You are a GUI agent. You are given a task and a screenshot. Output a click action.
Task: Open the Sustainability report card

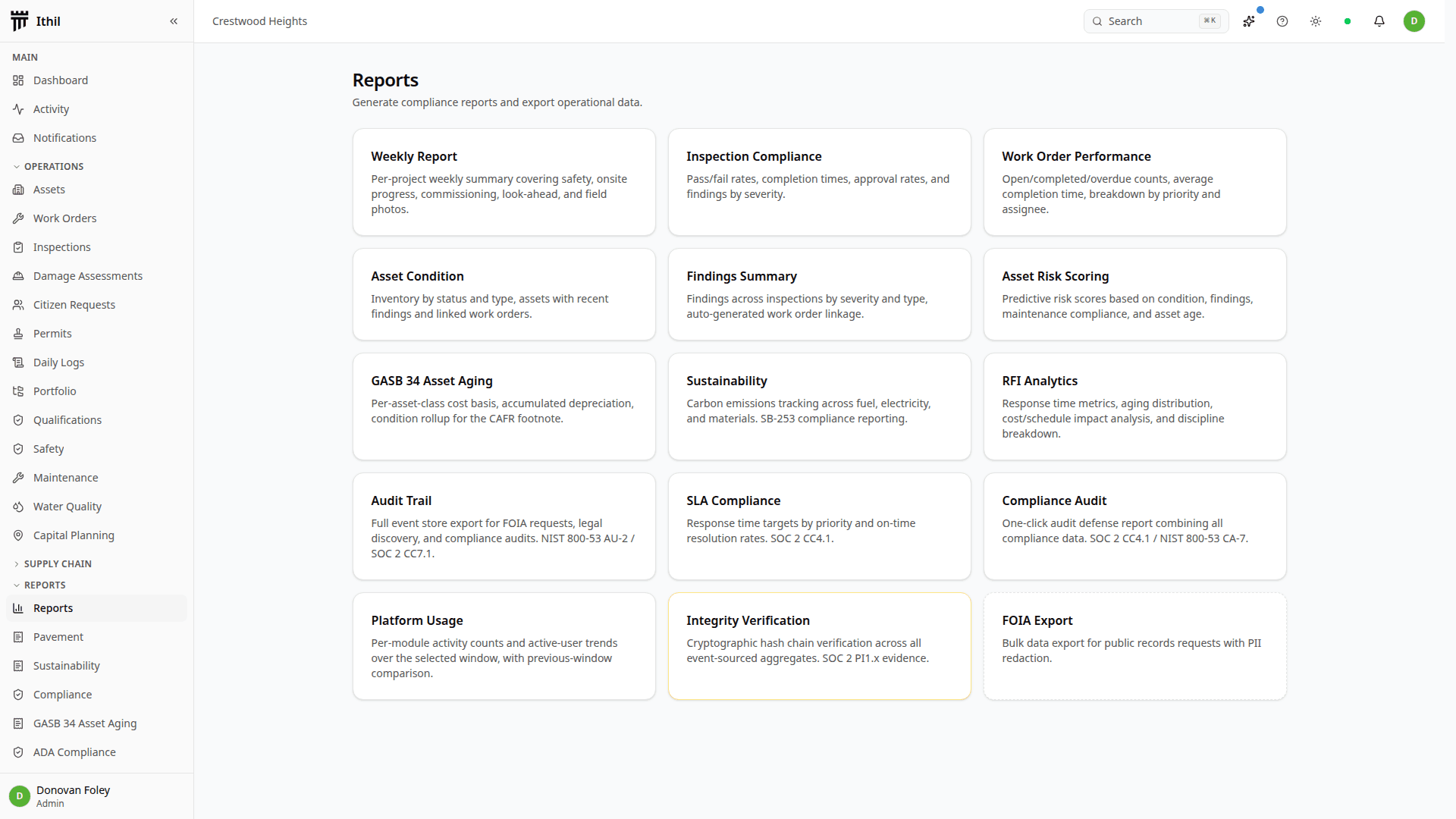click(x=820, y=406)
